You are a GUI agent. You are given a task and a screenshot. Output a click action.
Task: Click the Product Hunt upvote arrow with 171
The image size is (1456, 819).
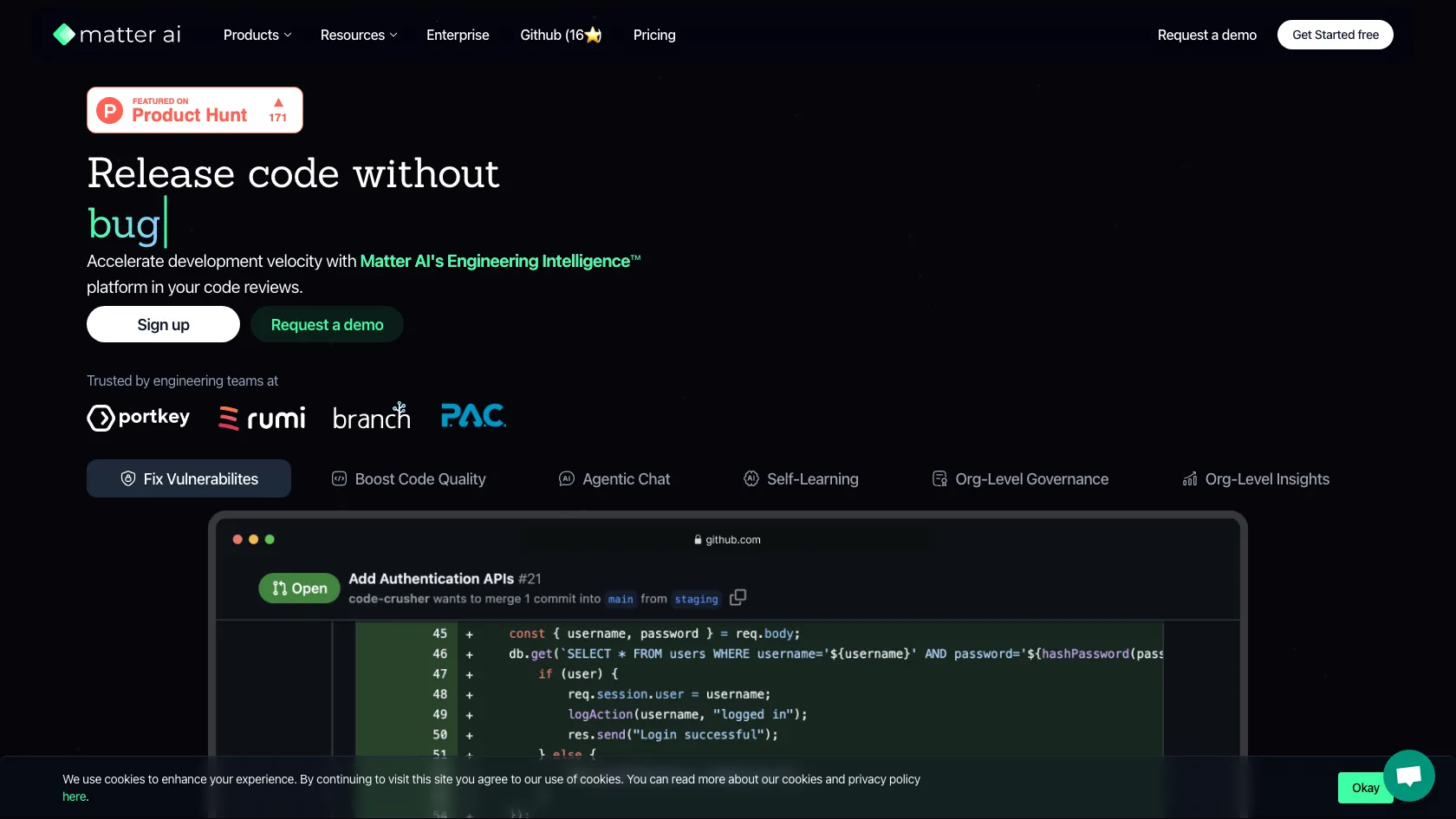click(x=278, y=110)
